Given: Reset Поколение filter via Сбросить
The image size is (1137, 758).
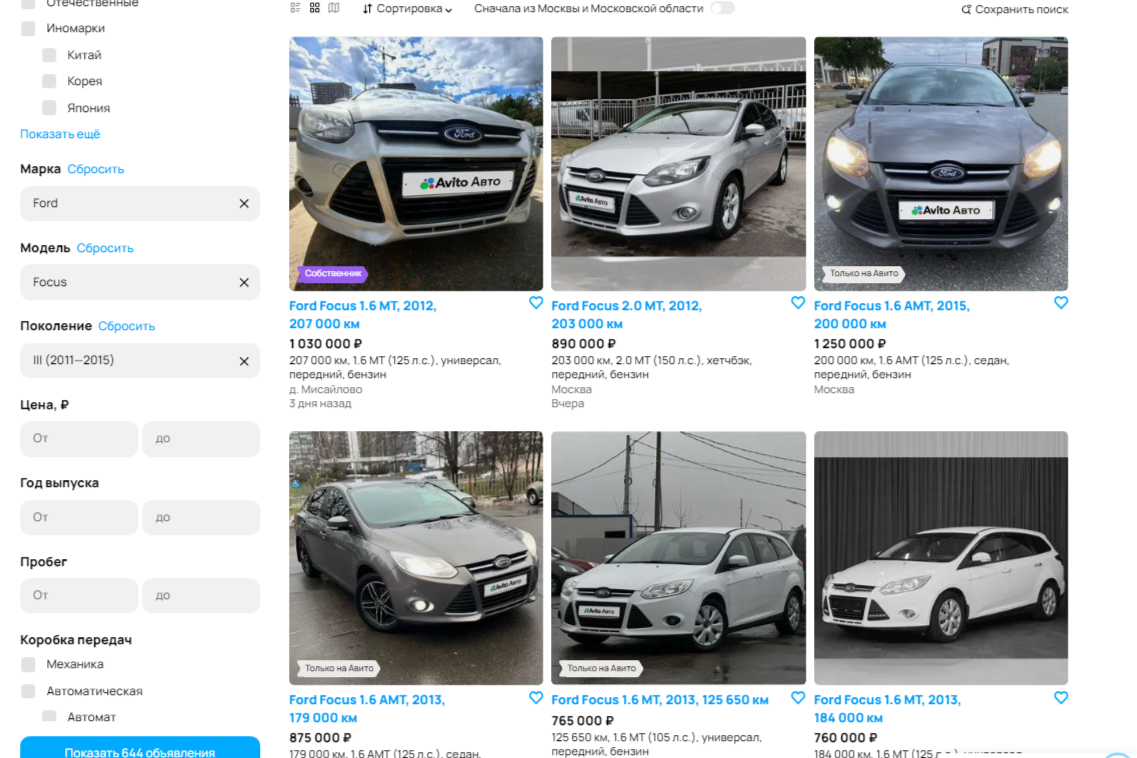Looking at the screenshot, I should (127, 326).
